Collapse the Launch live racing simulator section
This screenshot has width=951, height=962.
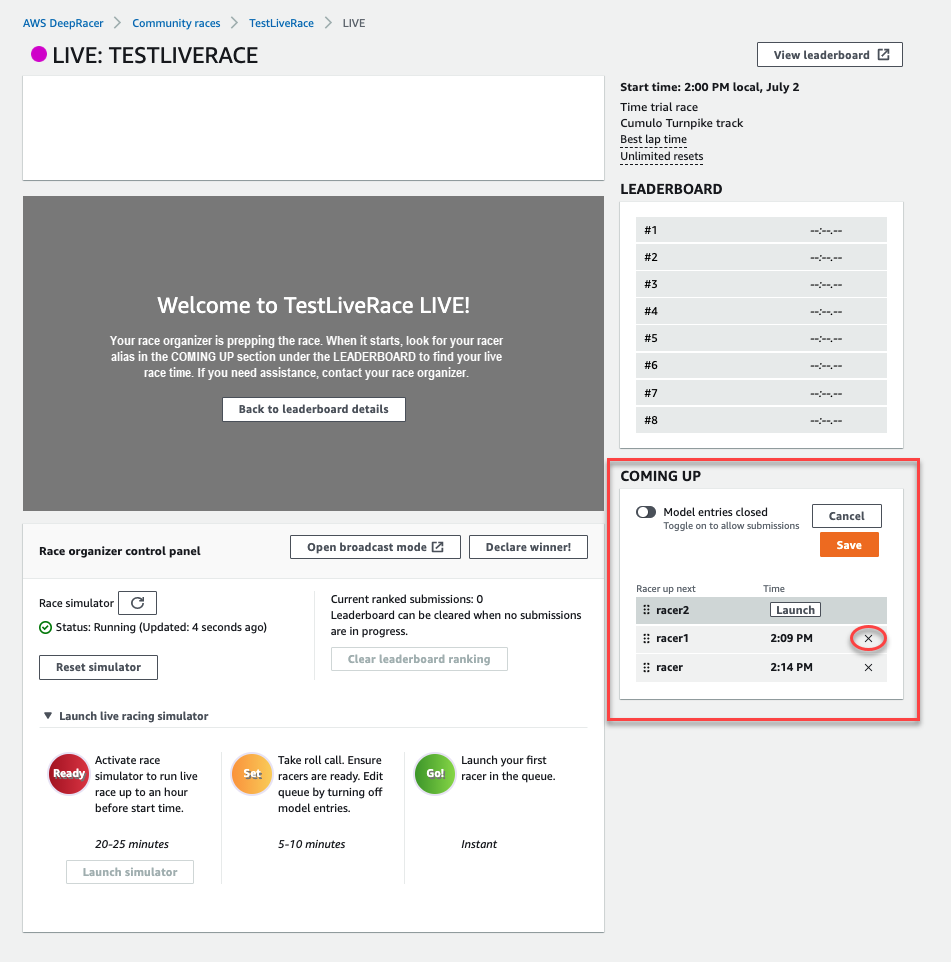click(x=48, y=716)
